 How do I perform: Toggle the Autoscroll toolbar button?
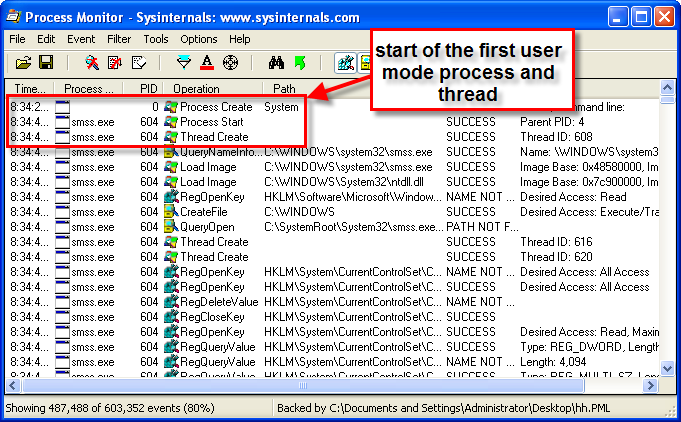(x=114, y=63)
